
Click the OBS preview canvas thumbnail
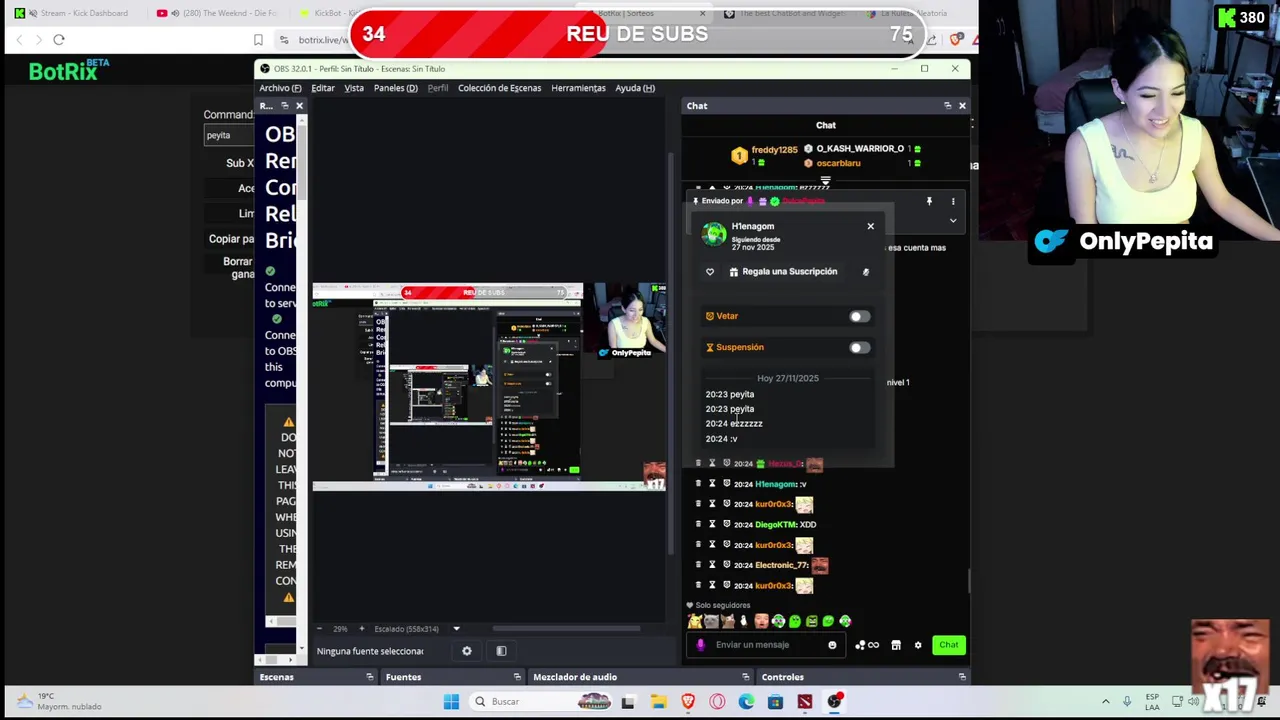[489, 387]
